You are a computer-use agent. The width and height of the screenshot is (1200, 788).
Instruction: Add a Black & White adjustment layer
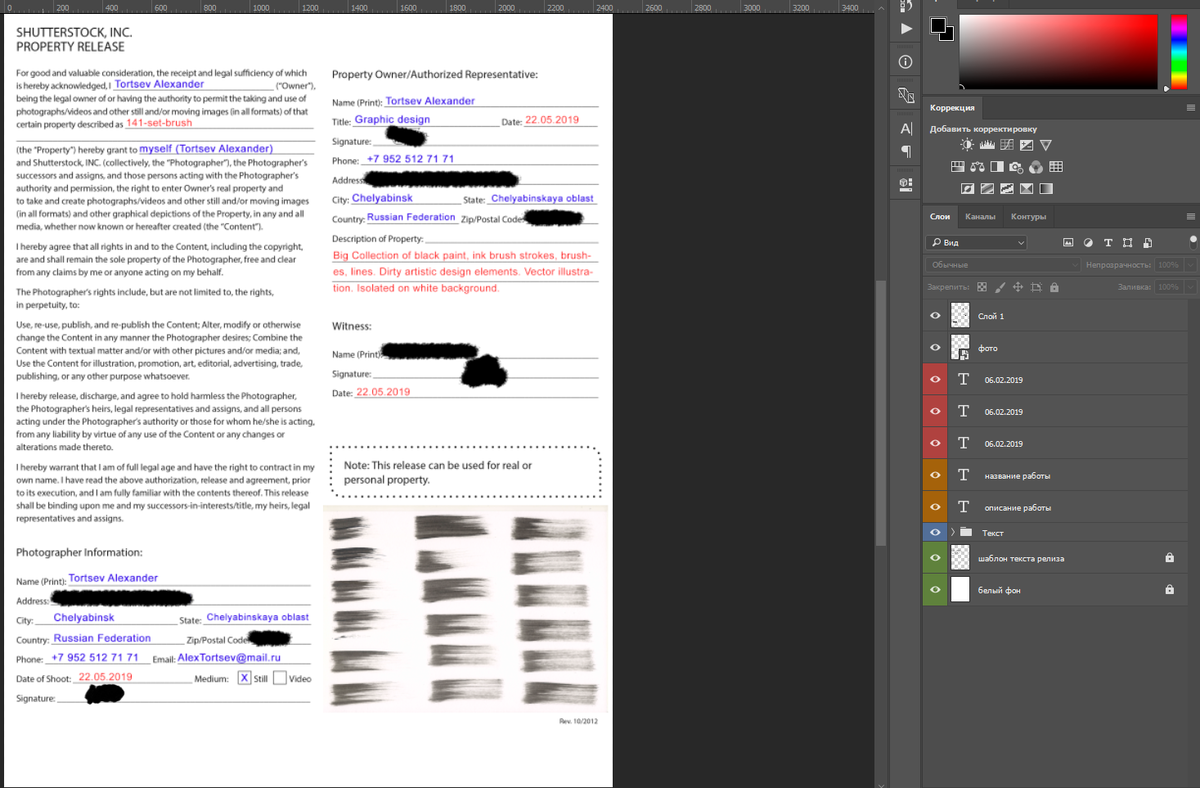(x=997, y=167)
